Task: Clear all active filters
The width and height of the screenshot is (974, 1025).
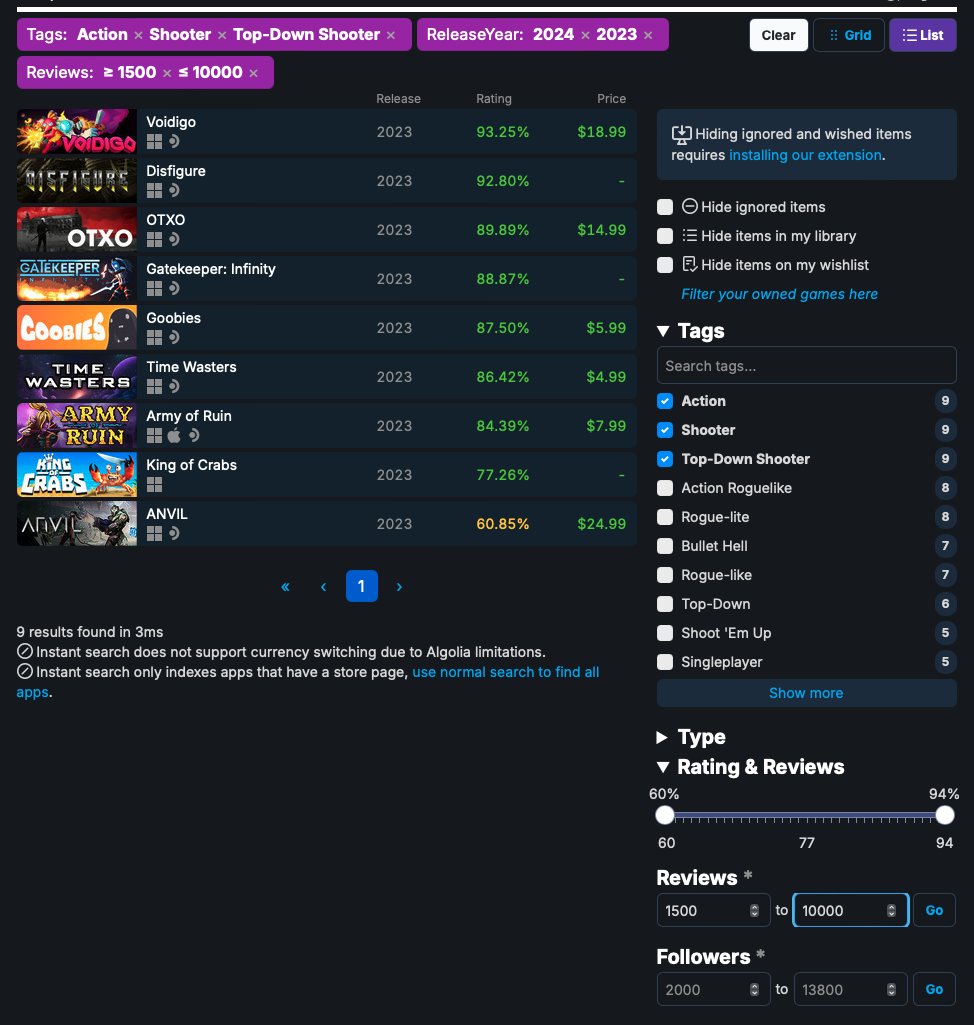Action: pyautogui.click(x=779, y=35)
